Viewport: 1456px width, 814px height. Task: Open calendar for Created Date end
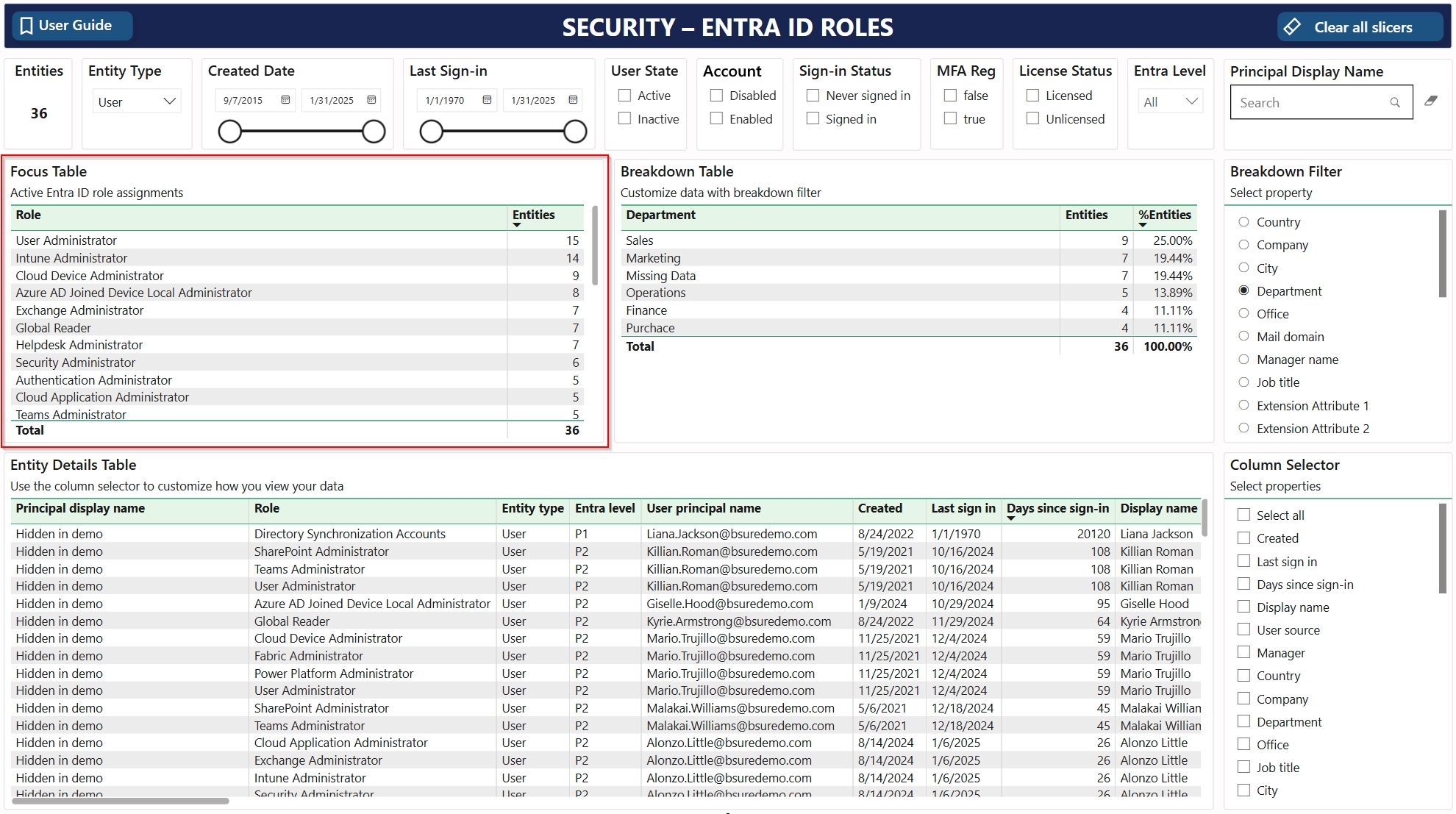(x=371, y=100)
